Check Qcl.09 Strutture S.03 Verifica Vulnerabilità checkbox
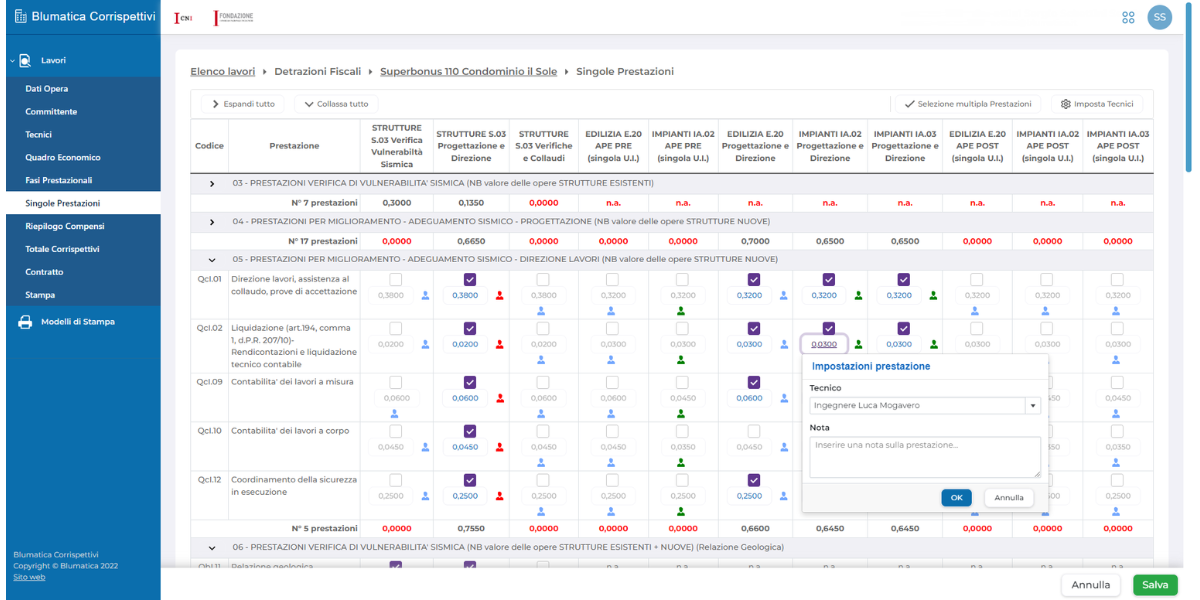 coord(396,382)
